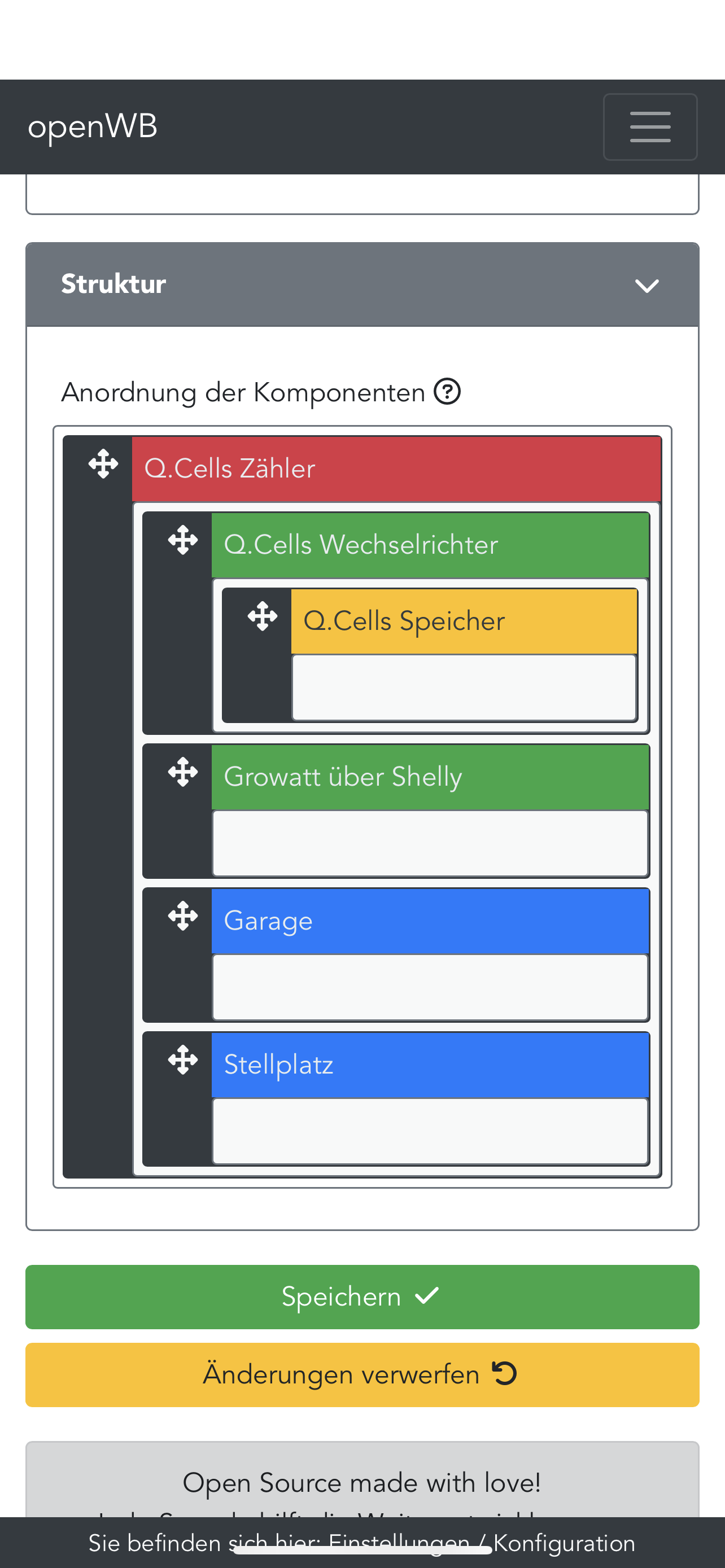Select the red Q.Cells Zähler item

coord(396,468)
